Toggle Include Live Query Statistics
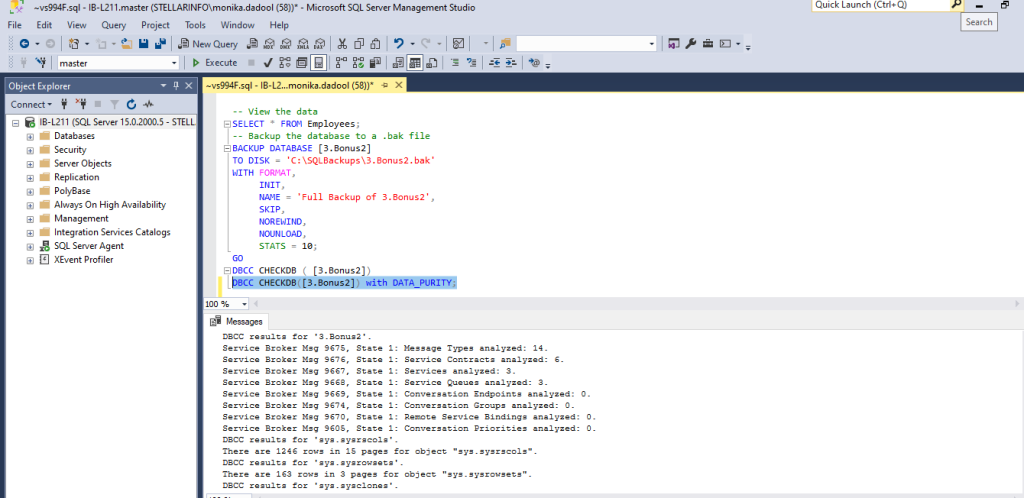Screen dimensions: 1024x498 pos(358,63)
